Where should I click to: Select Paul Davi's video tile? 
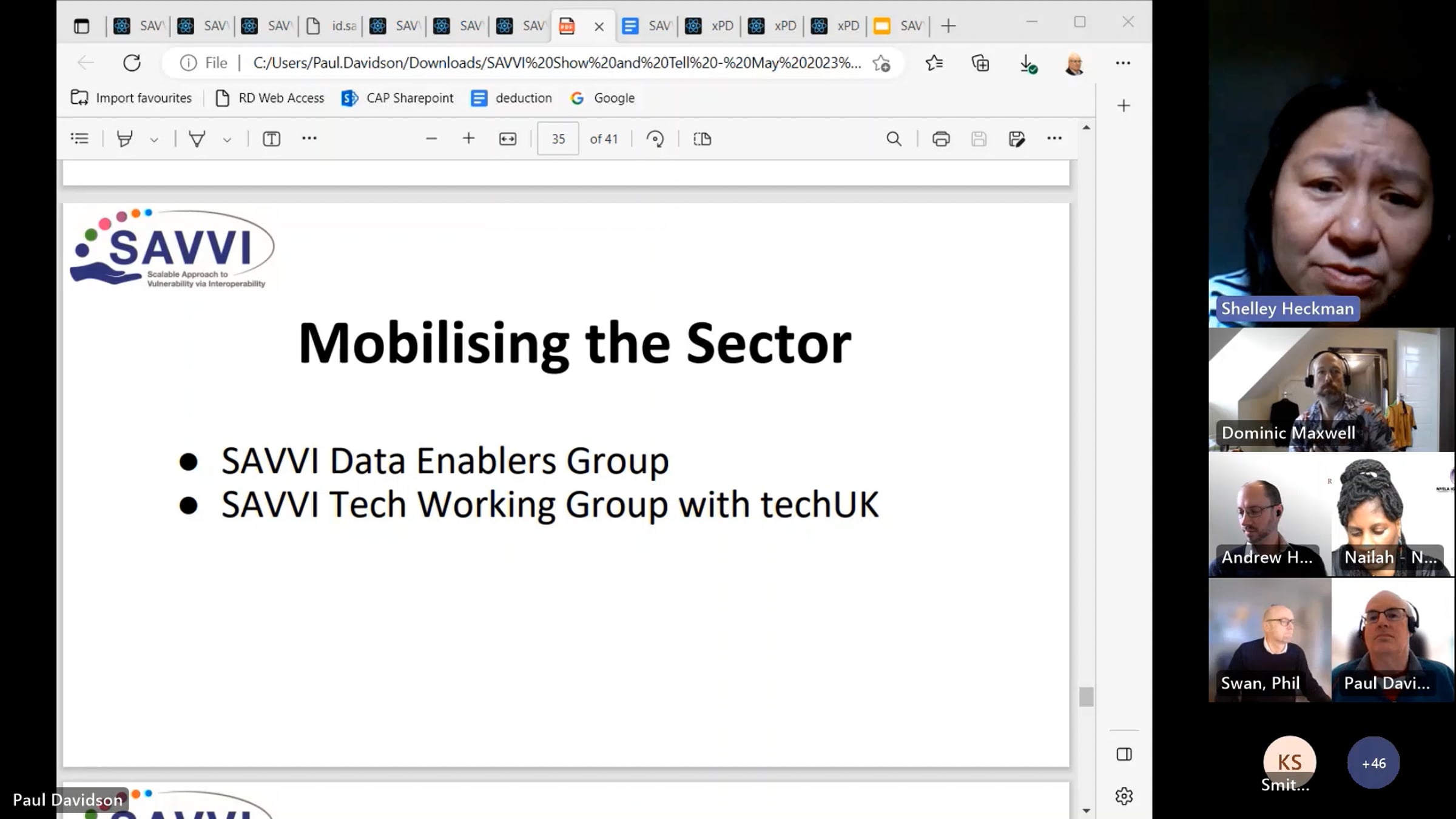(1393, 640)
